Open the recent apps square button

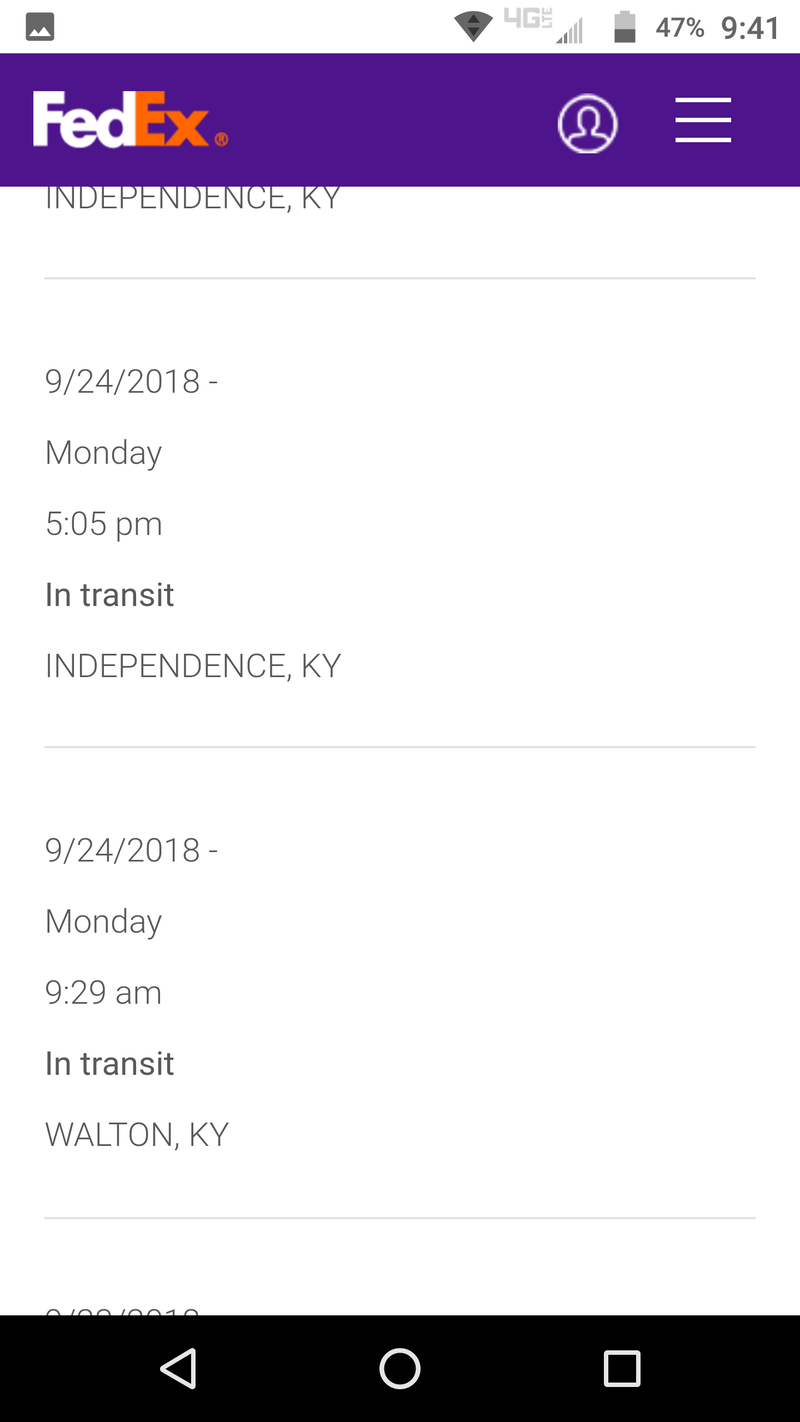click(622, 1368)
